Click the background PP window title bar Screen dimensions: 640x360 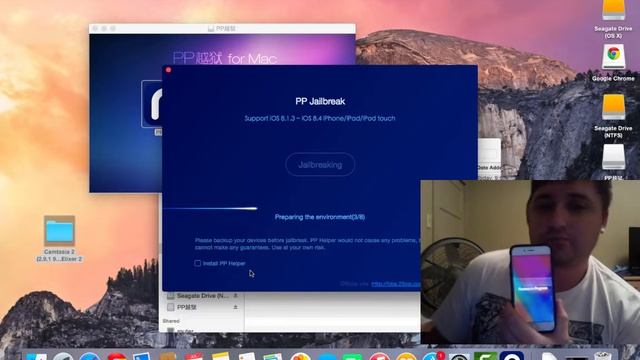tap(222, 29)
